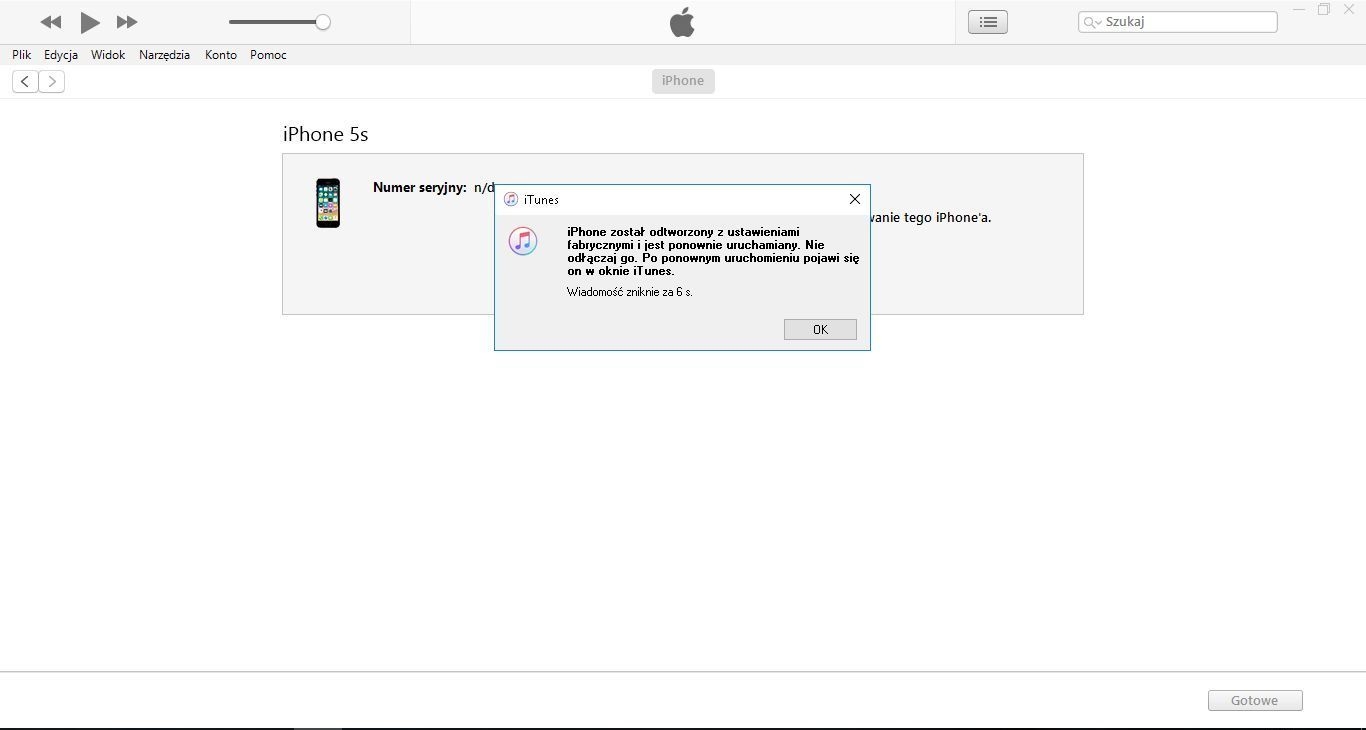Open the Pomoc menu
This screenshot has width=1366, height=730.
point(268,55)
